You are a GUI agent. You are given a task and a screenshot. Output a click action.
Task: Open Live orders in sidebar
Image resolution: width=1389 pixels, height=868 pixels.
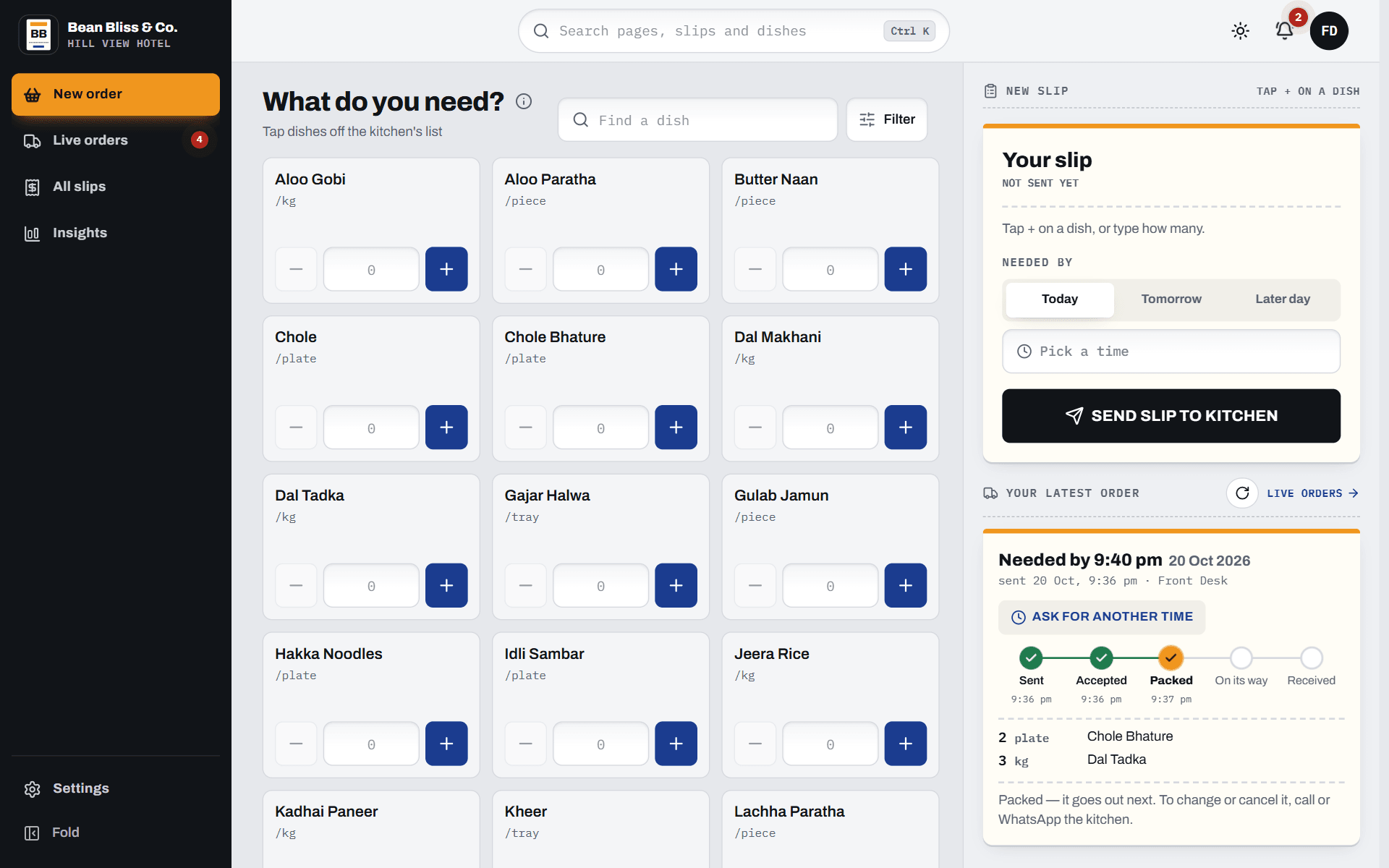coord(116,140)
